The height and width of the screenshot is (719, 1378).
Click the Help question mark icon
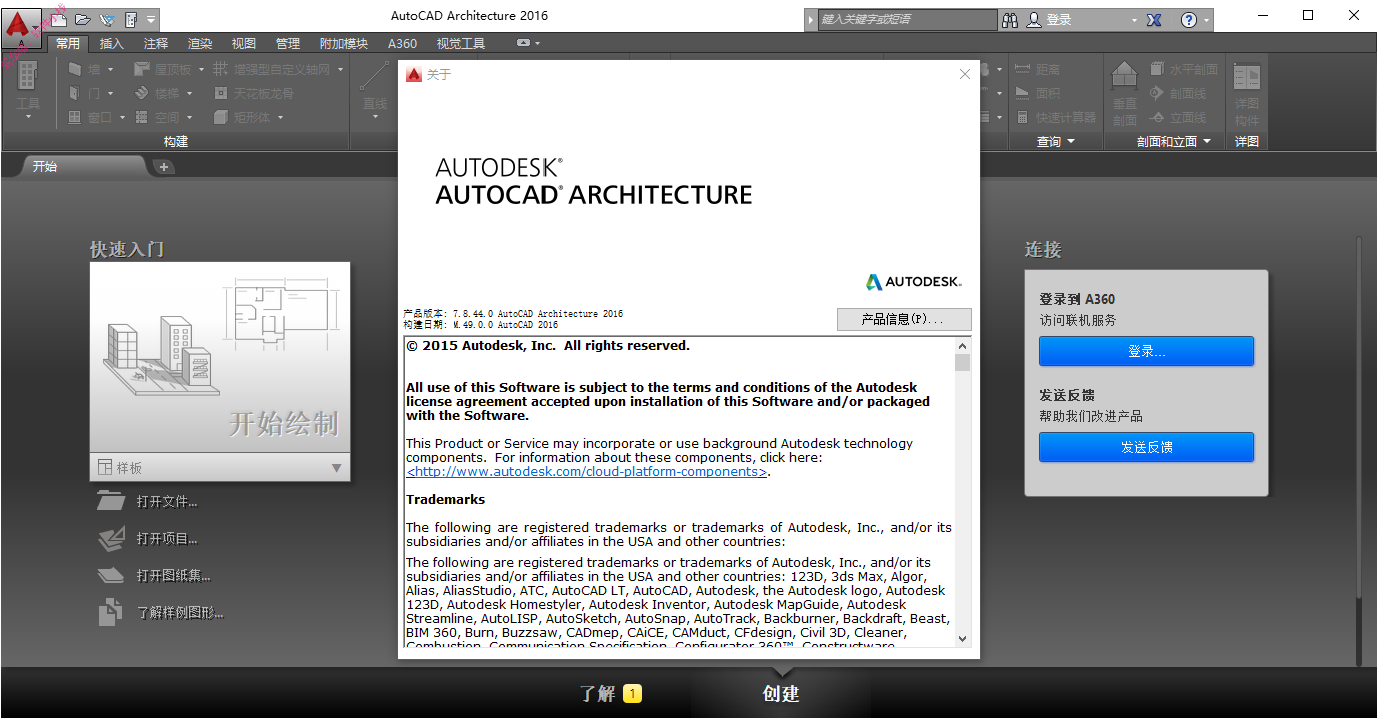click(1189, 19)
